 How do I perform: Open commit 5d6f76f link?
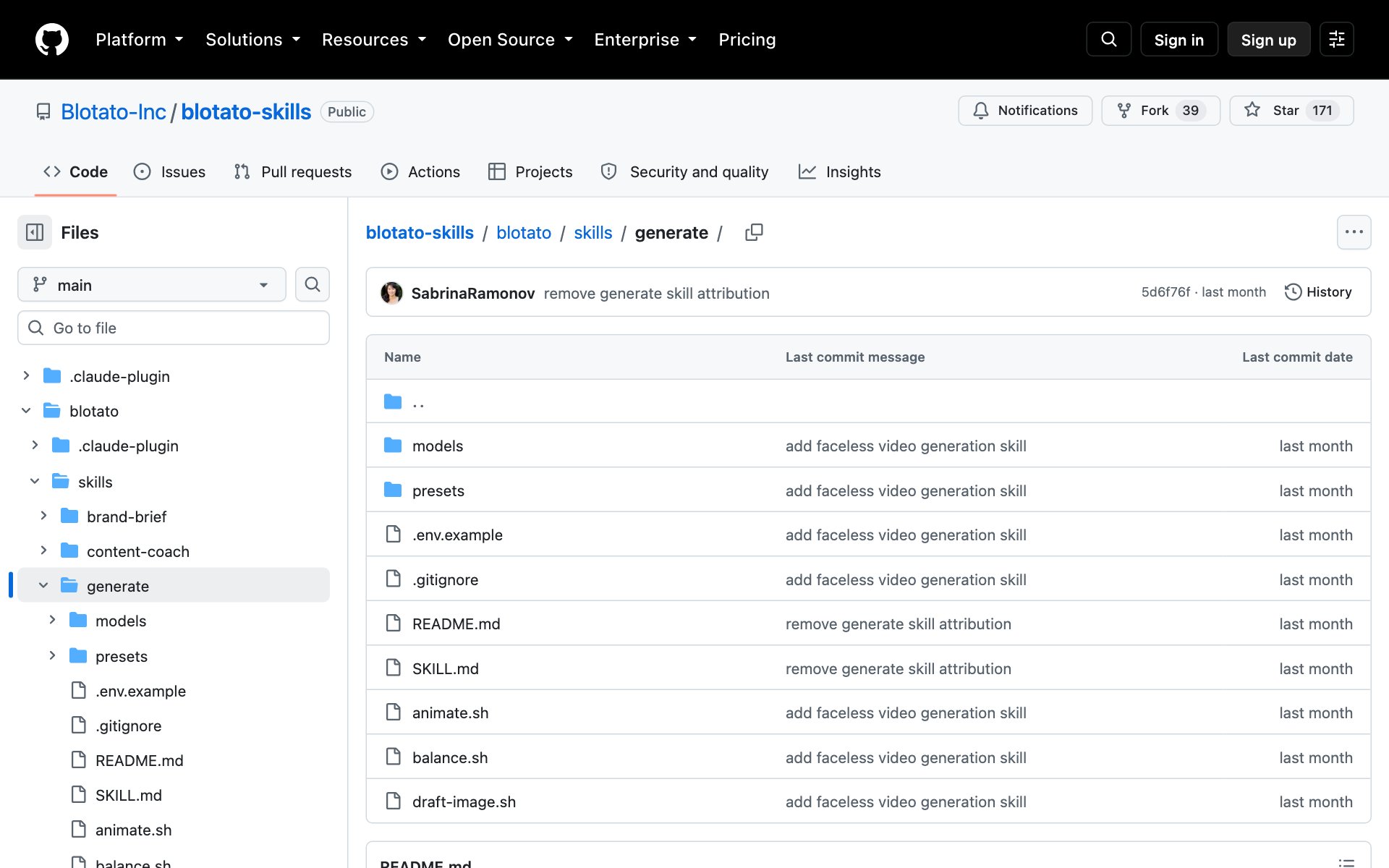coord(1165,292)
